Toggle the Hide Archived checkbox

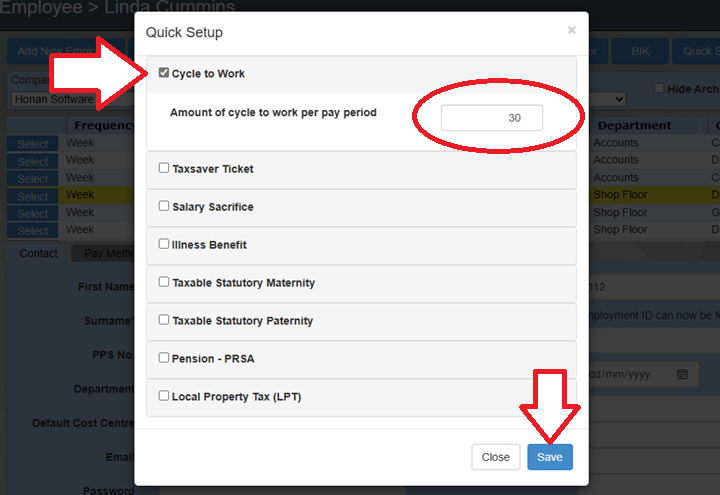point(658,88)
